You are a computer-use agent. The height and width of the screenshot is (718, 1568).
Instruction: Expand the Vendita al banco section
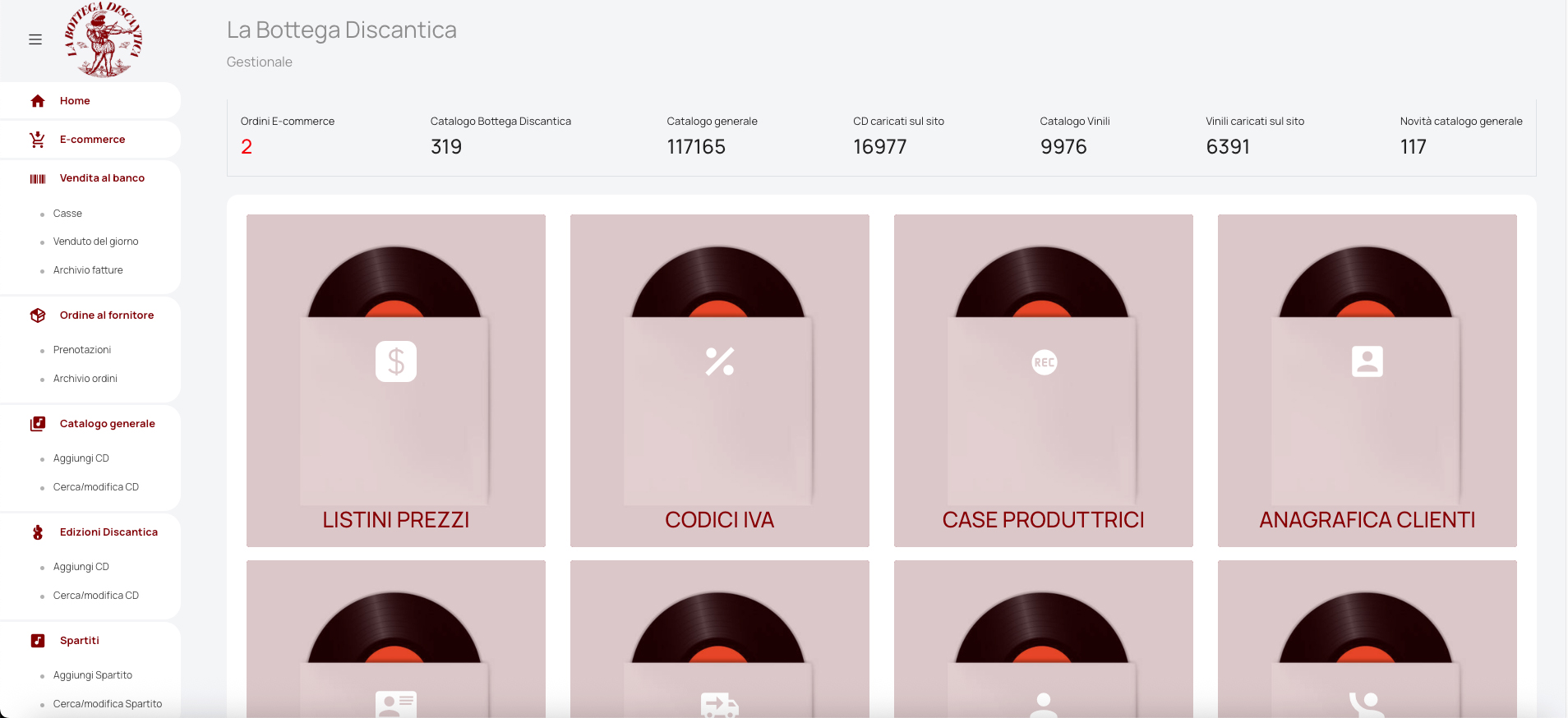(102, 178)
